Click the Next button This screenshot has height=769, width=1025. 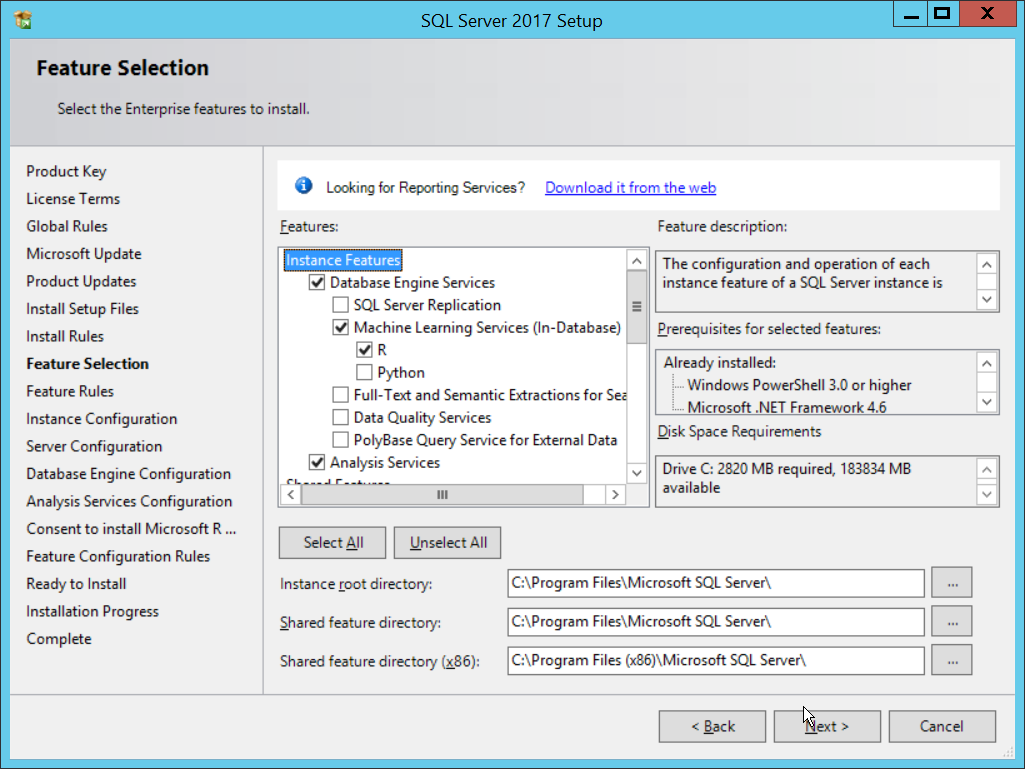click(x=826, y=726)
